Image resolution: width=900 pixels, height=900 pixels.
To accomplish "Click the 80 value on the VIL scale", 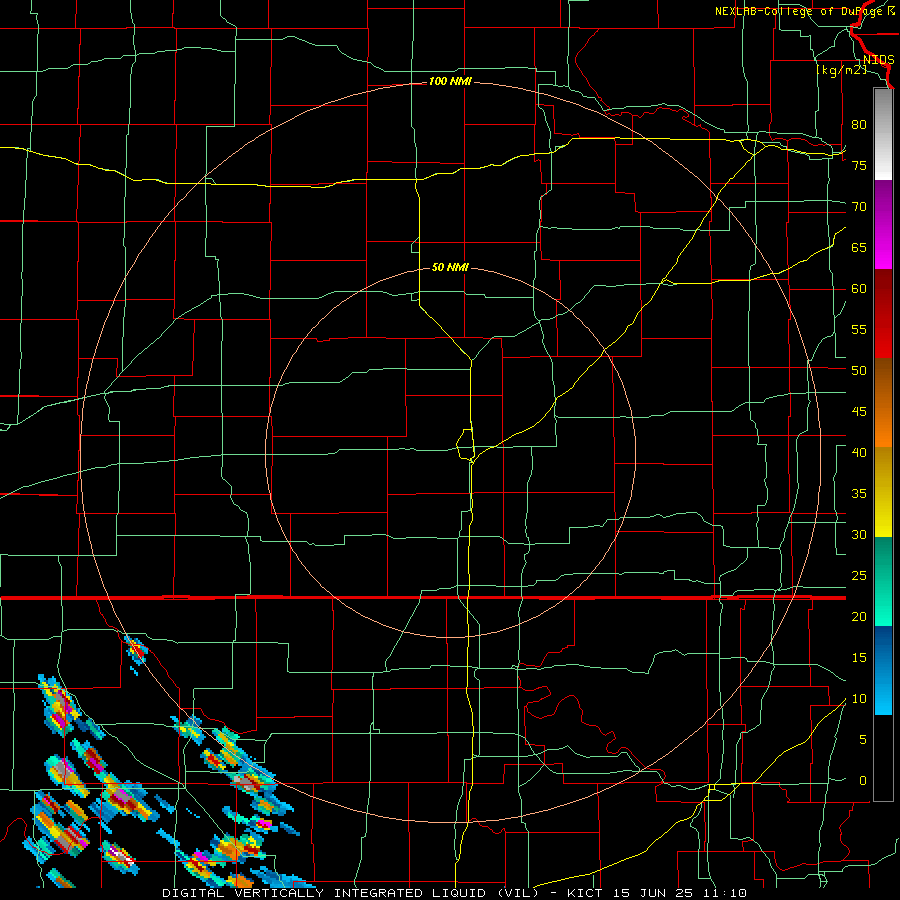I will pyautogui.click(x=859, y=125).
